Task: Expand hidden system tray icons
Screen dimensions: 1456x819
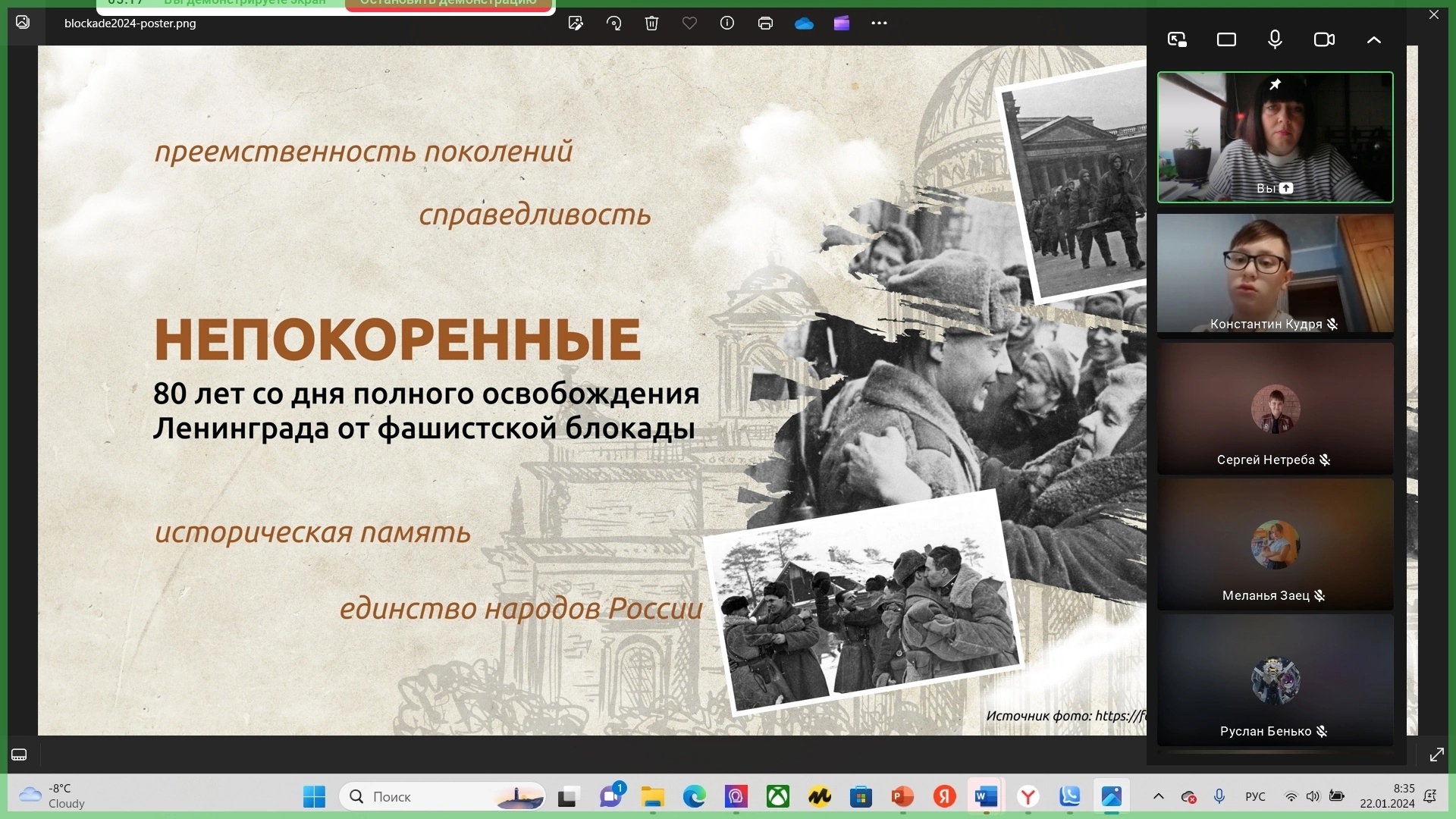Action: tap(1159, 796)
